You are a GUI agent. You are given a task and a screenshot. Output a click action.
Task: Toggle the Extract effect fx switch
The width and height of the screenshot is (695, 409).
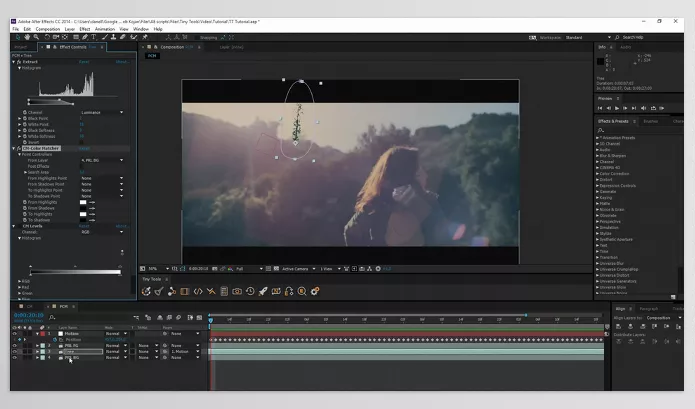(x=19, y=62)
